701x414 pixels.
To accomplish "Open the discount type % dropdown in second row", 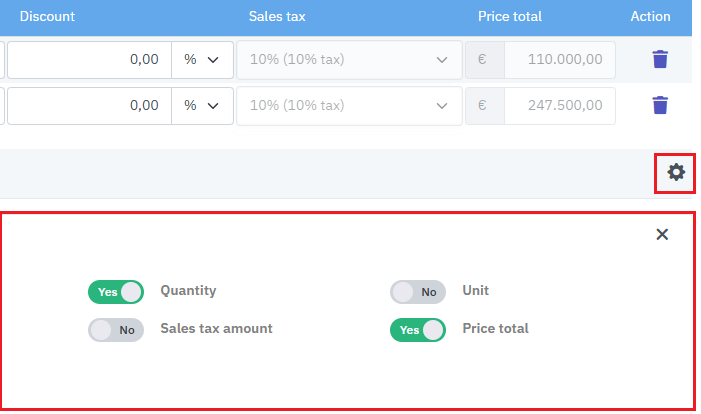I will pyautogui.click(x=202, y=105).
